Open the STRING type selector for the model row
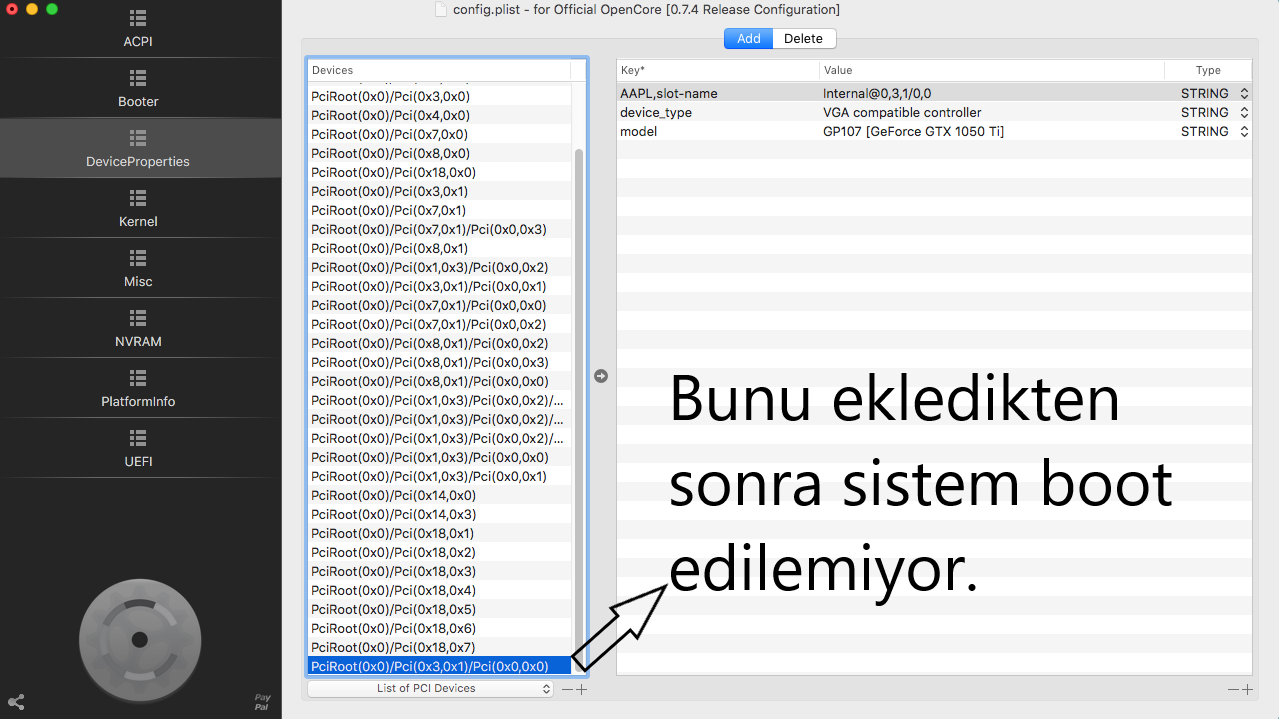Image resolution: width=1279 pixels, height=719 pixels. click(1244, 131)
